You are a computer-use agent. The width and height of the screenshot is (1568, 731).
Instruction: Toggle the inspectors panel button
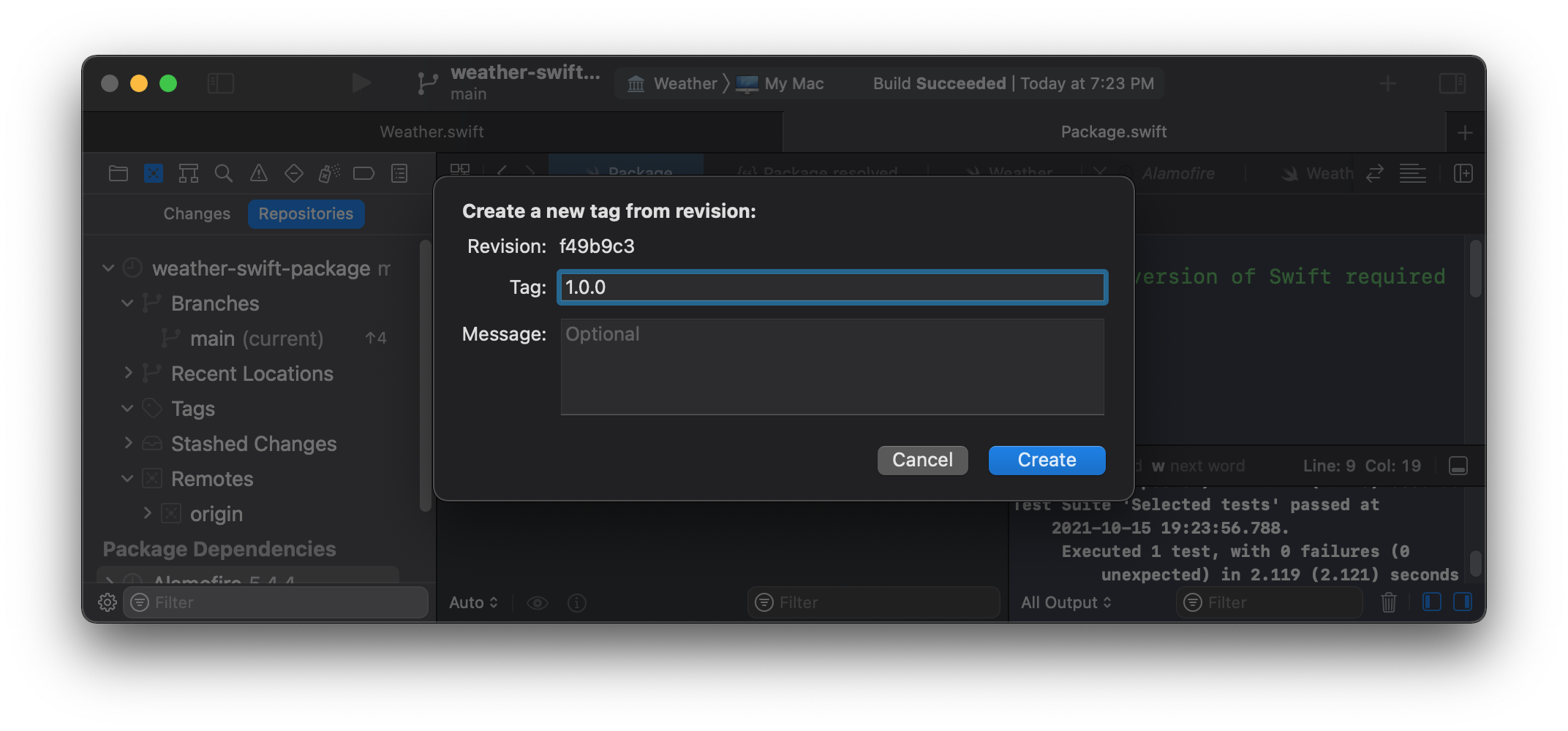click(1452, 83)
